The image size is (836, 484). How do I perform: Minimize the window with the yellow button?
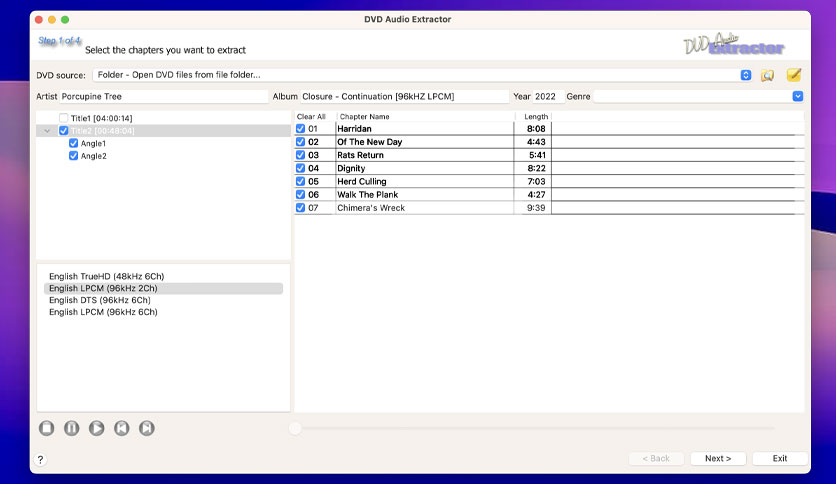click(52, 20)
